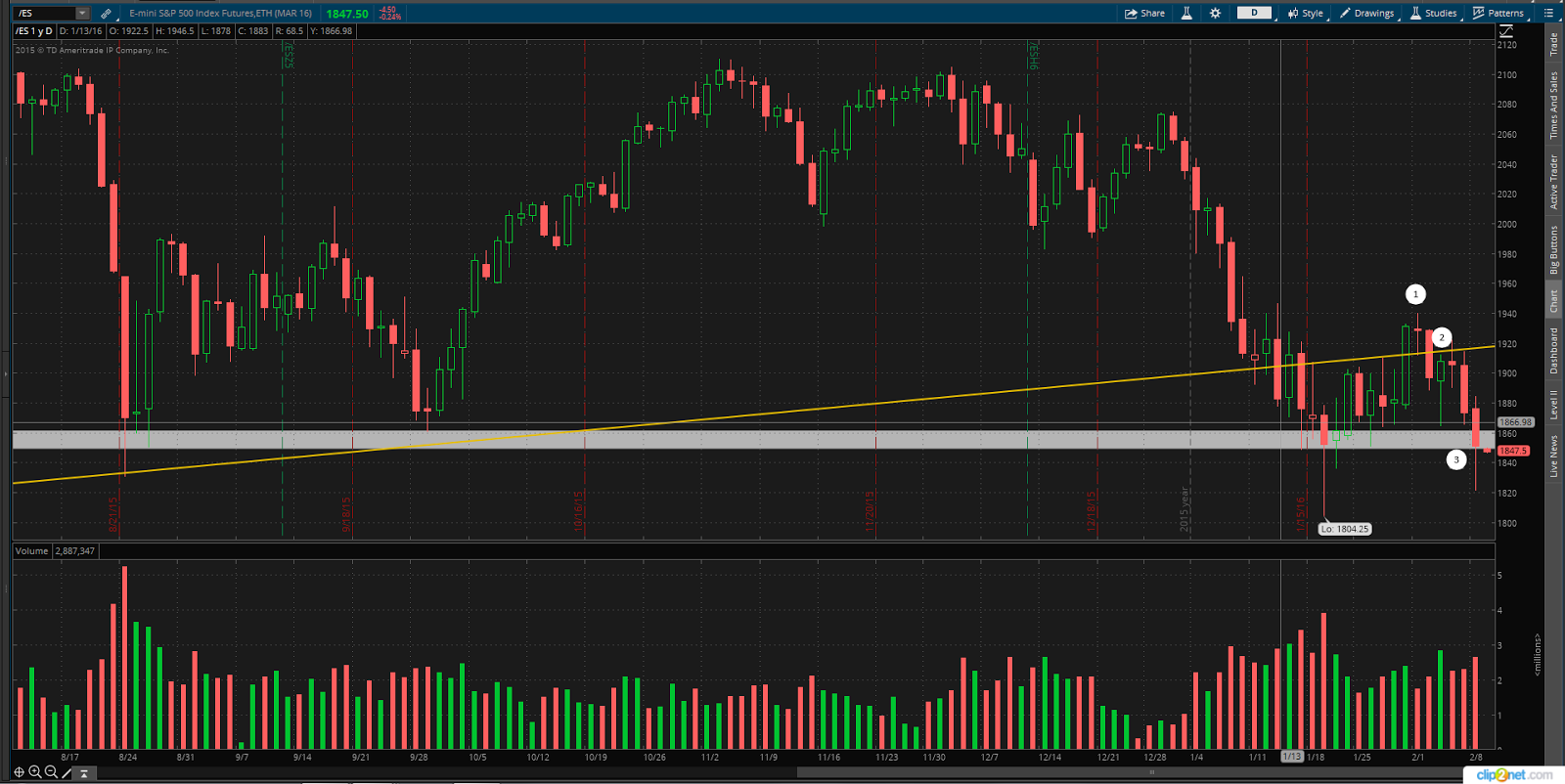
Task: Click the 8/21/15 expiration date marker
Action: (x=113, y=514)
